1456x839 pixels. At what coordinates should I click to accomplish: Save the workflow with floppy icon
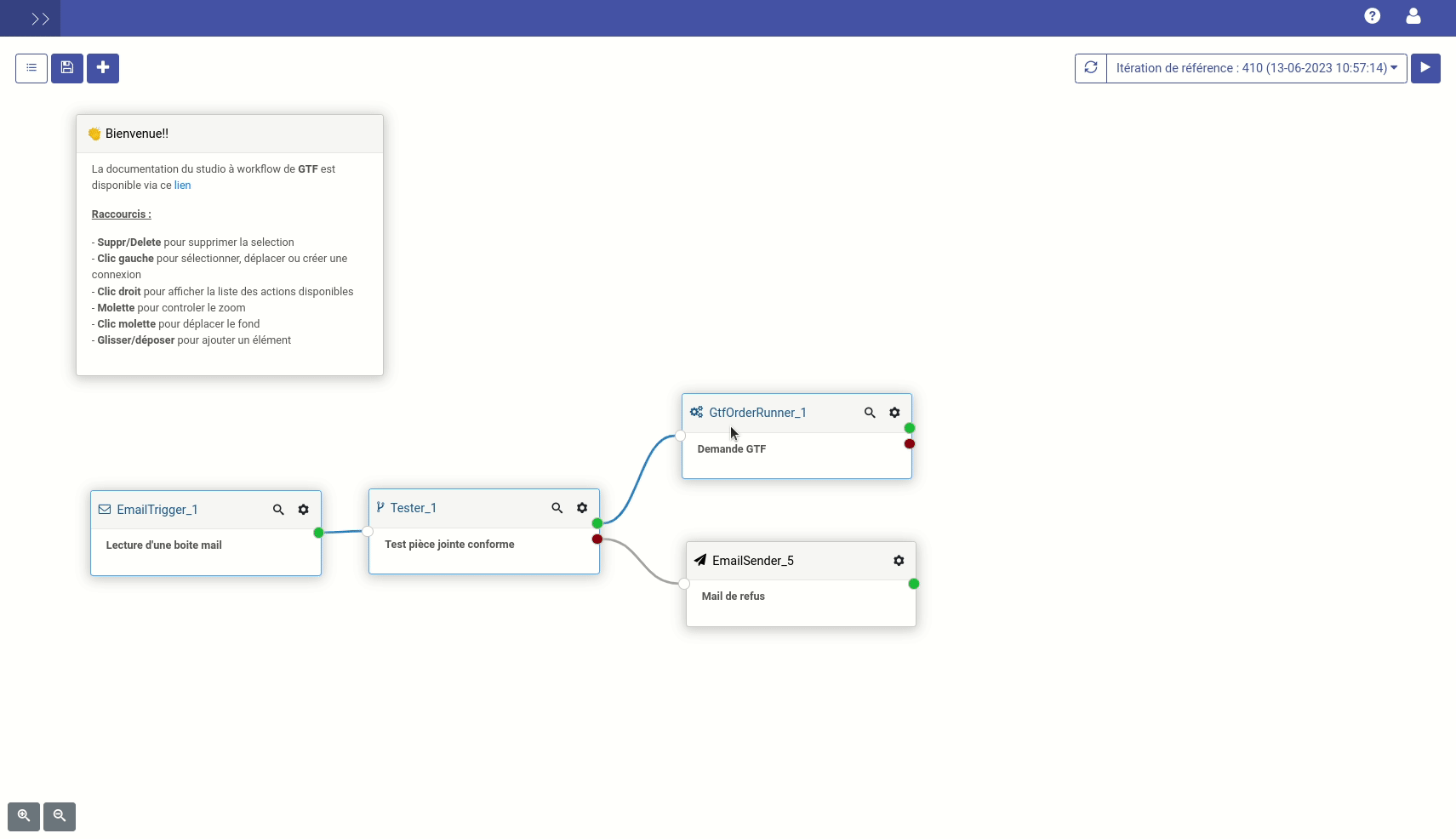67,68
